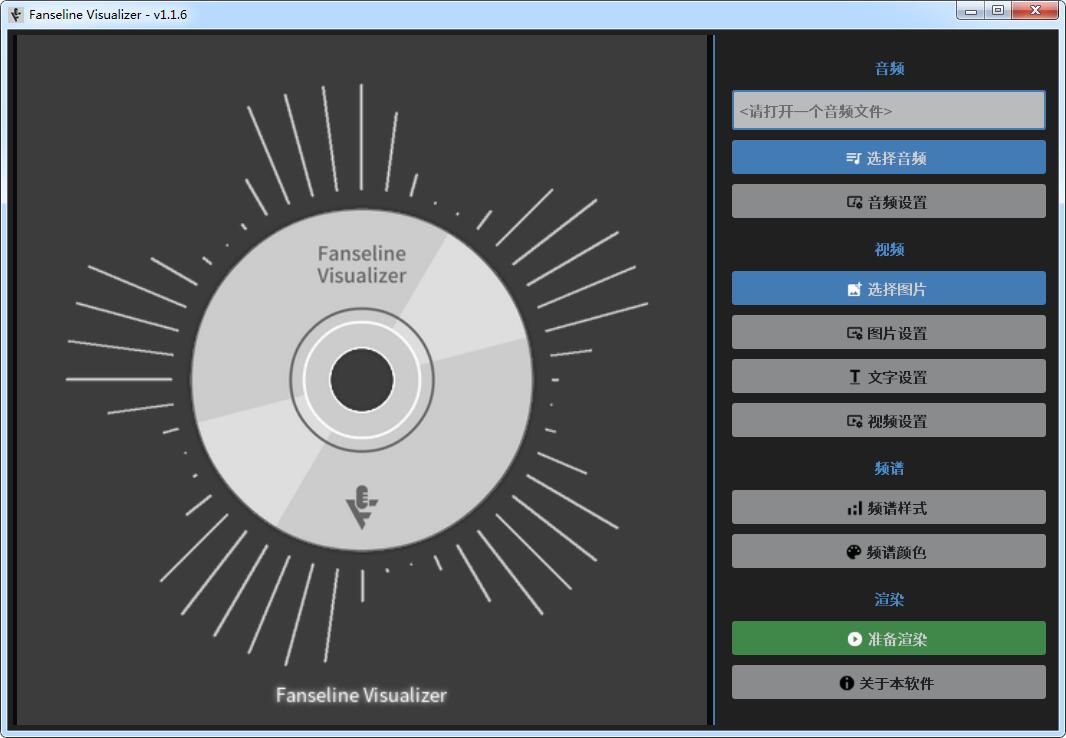Open 关于本软件 about dialog
This screenshot has width=1066, height=738.
coord(889,683)
